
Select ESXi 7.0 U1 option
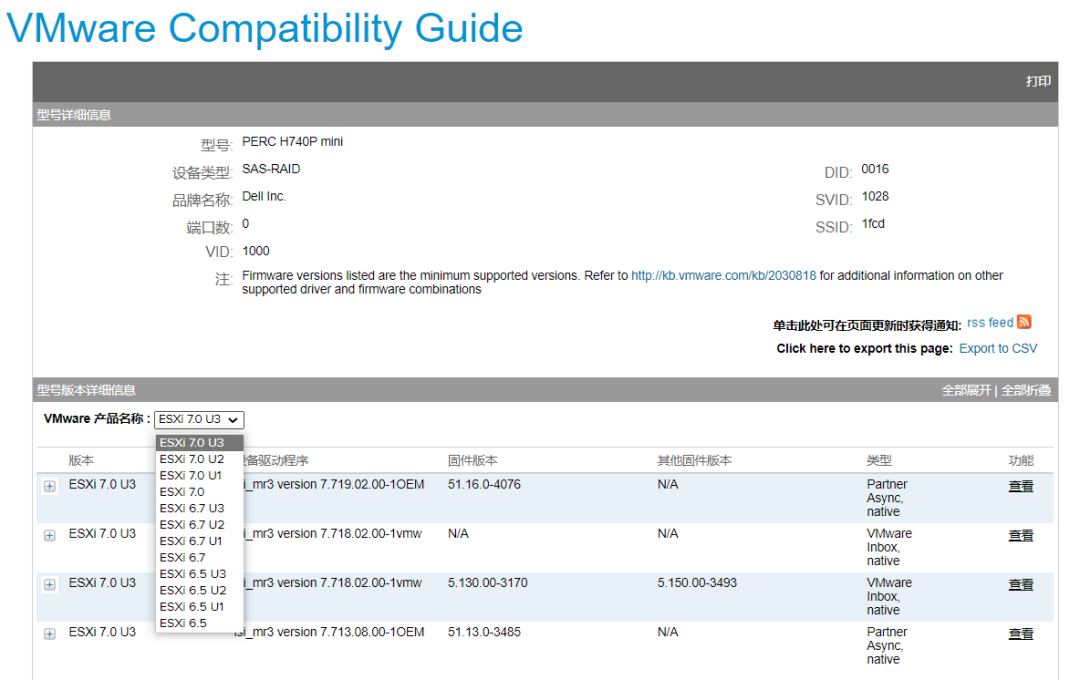pos(200,475)
